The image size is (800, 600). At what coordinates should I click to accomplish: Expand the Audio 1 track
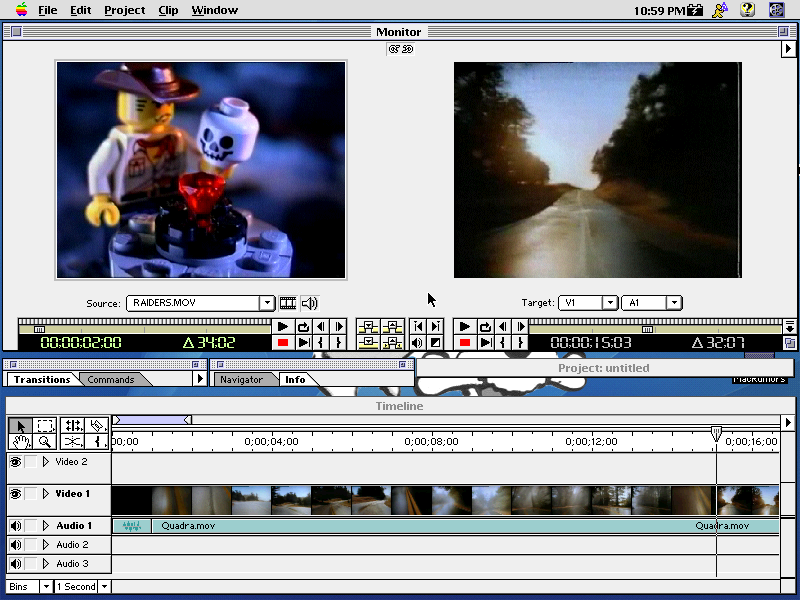(46, 526)
